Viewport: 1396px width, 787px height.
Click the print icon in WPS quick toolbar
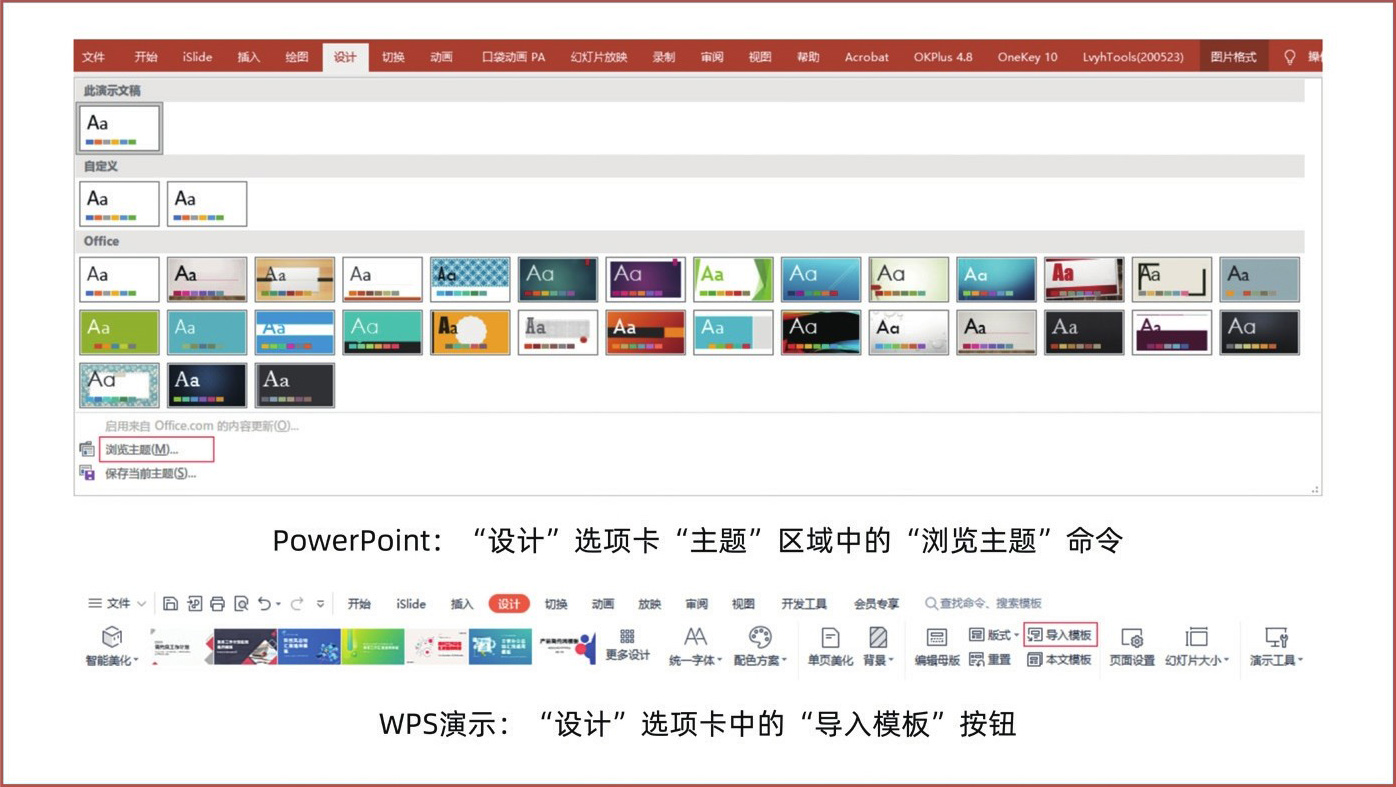point(218,603)
